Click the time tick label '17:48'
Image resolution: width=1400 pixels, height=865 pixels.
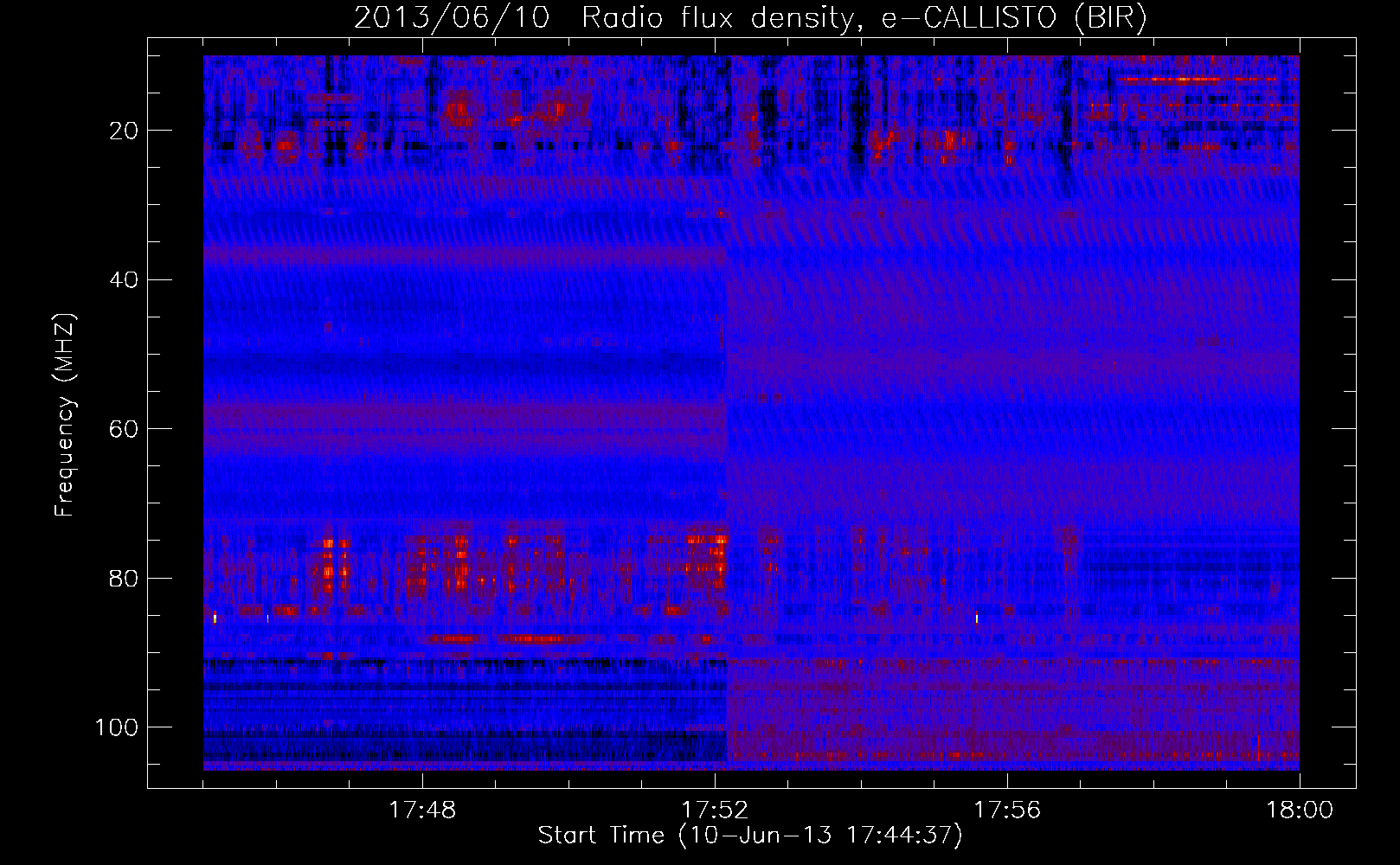(x=422, y=811)
